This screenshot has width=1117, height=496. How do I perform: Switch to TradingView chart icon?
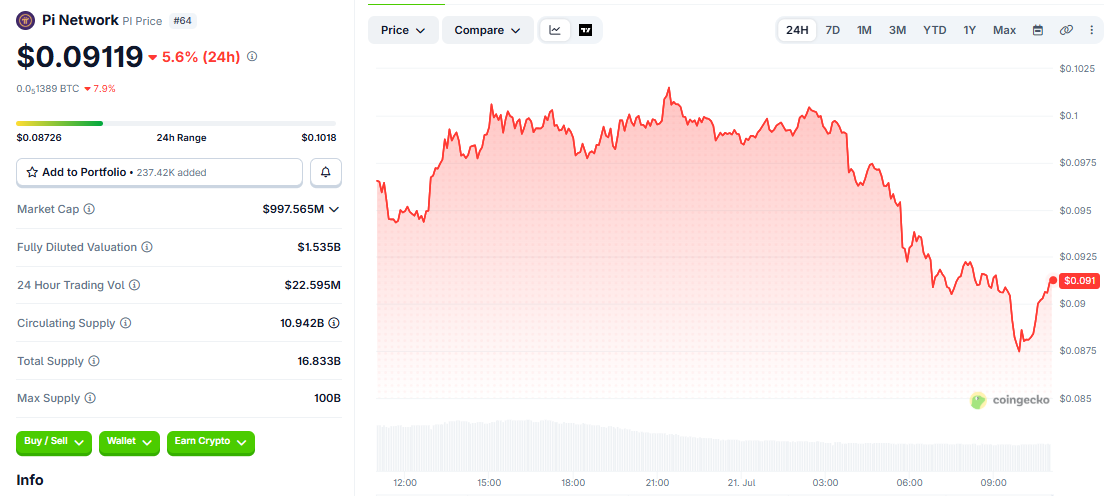click(x=586, y=30)
